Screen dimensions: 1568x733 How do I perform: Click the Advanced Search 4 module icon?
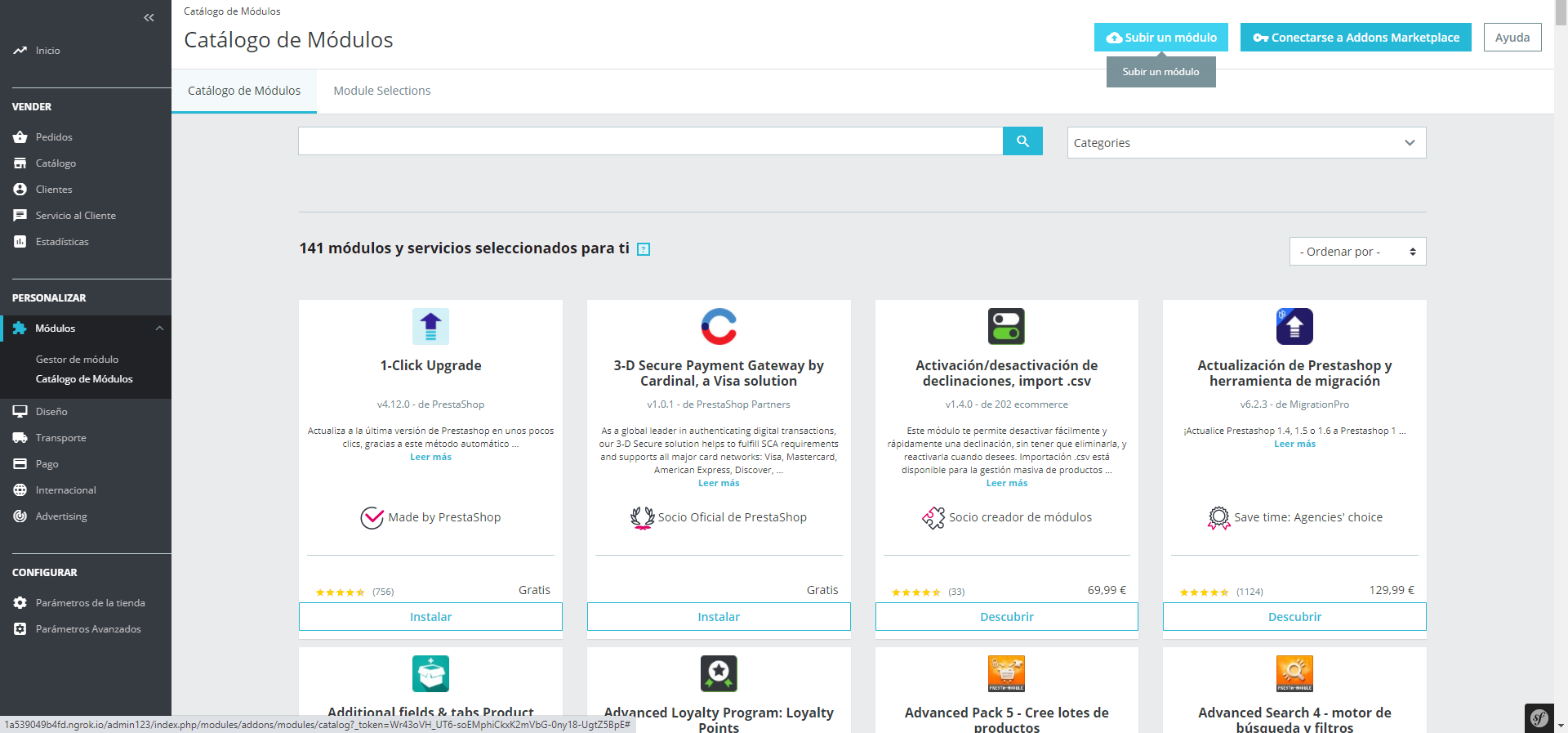(1294, 673)
